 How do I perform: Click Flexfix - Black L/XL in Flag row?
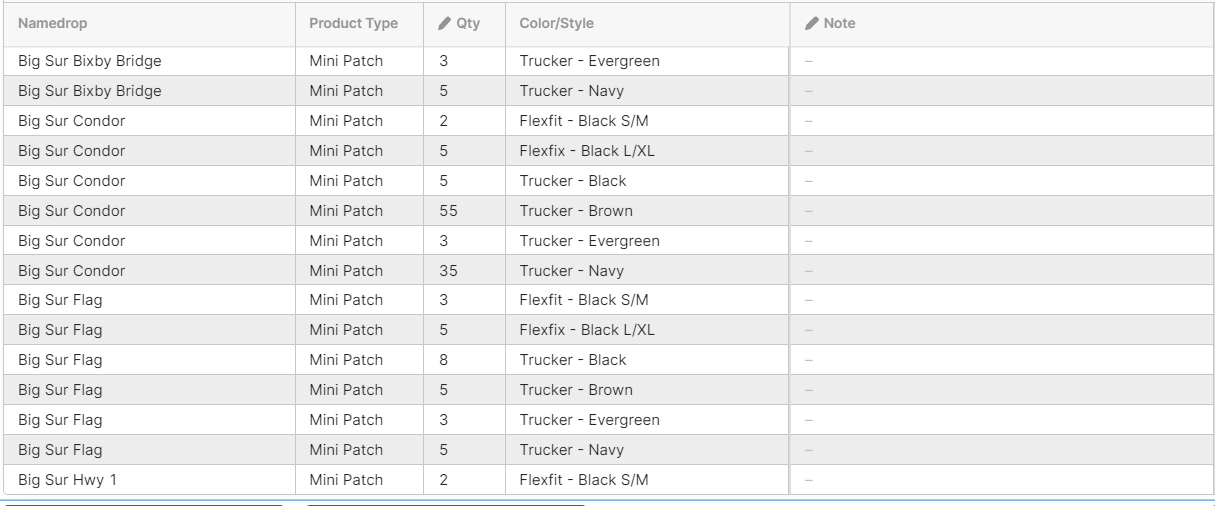[587, 330]
